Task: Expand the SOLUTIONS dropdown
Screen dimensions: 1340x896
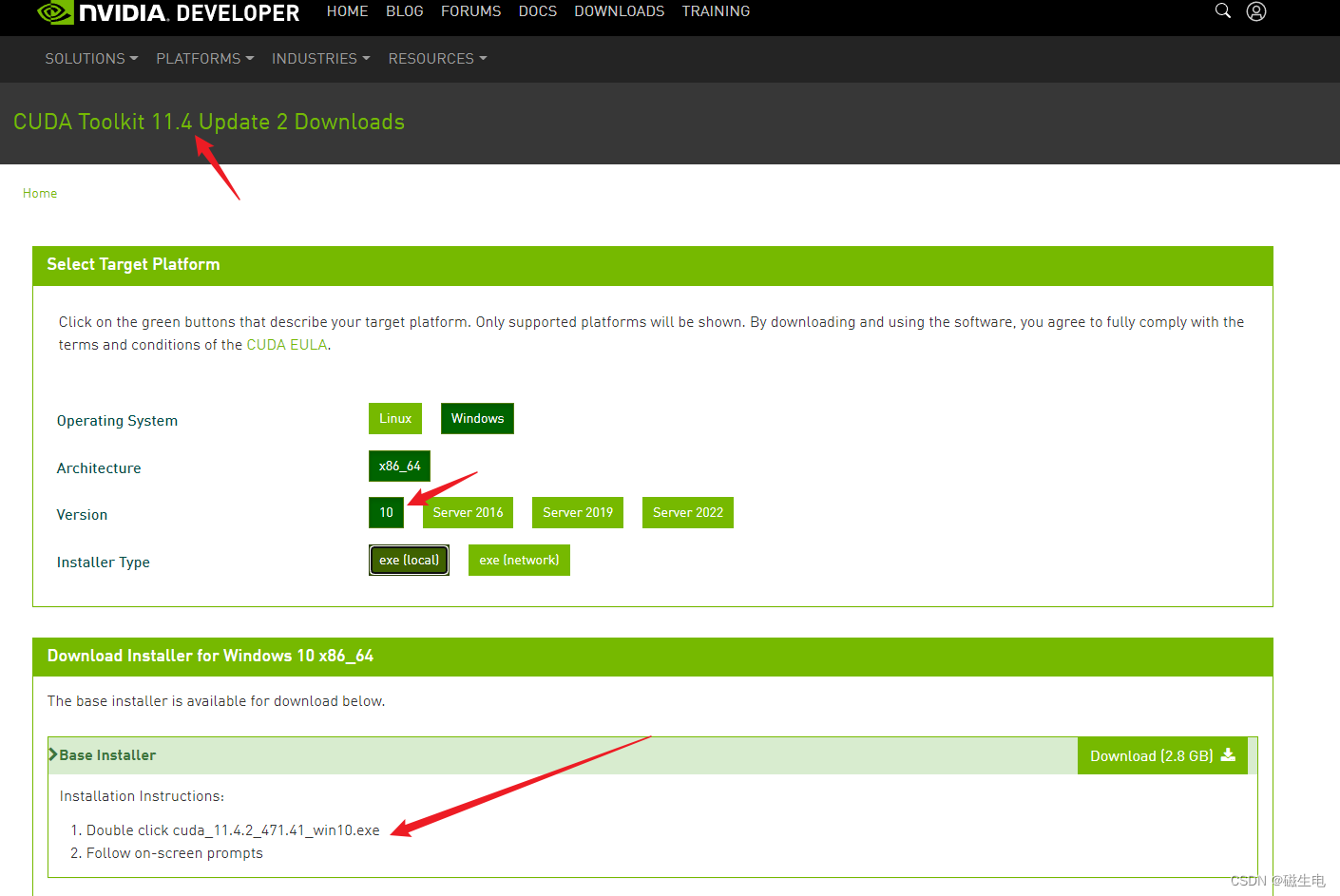Action: pos(91,59)
